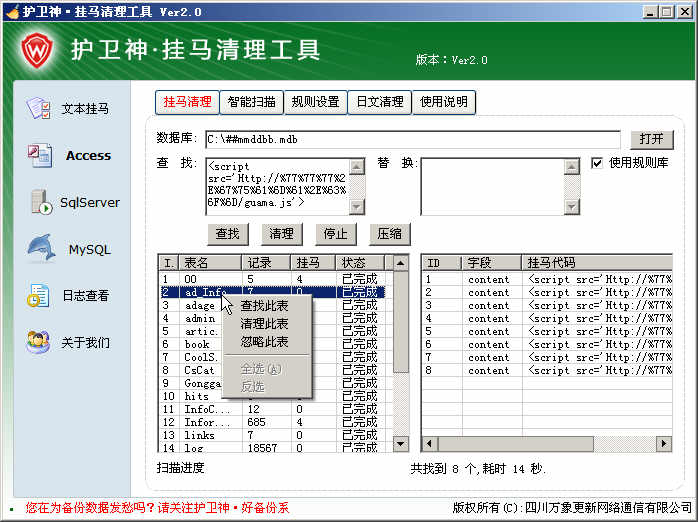Select result row ID 4
The image size is (698, 522).
click(x=547, y=318)
